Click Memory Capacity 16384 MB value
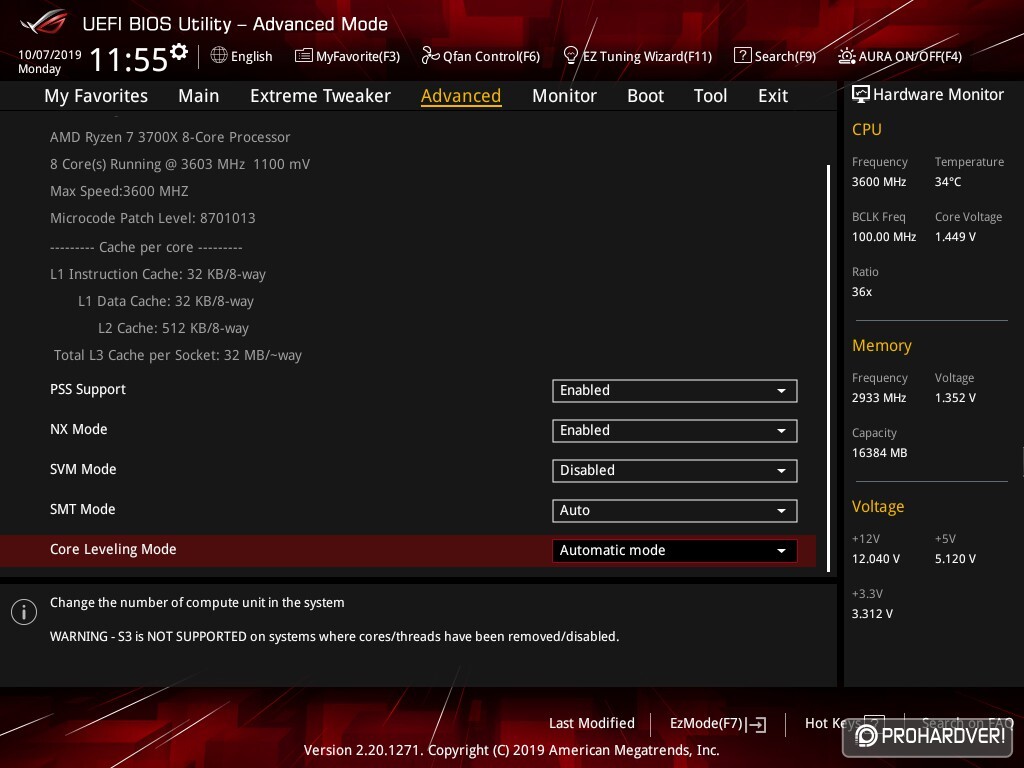Screen dimensions: 1024x768 879,453
